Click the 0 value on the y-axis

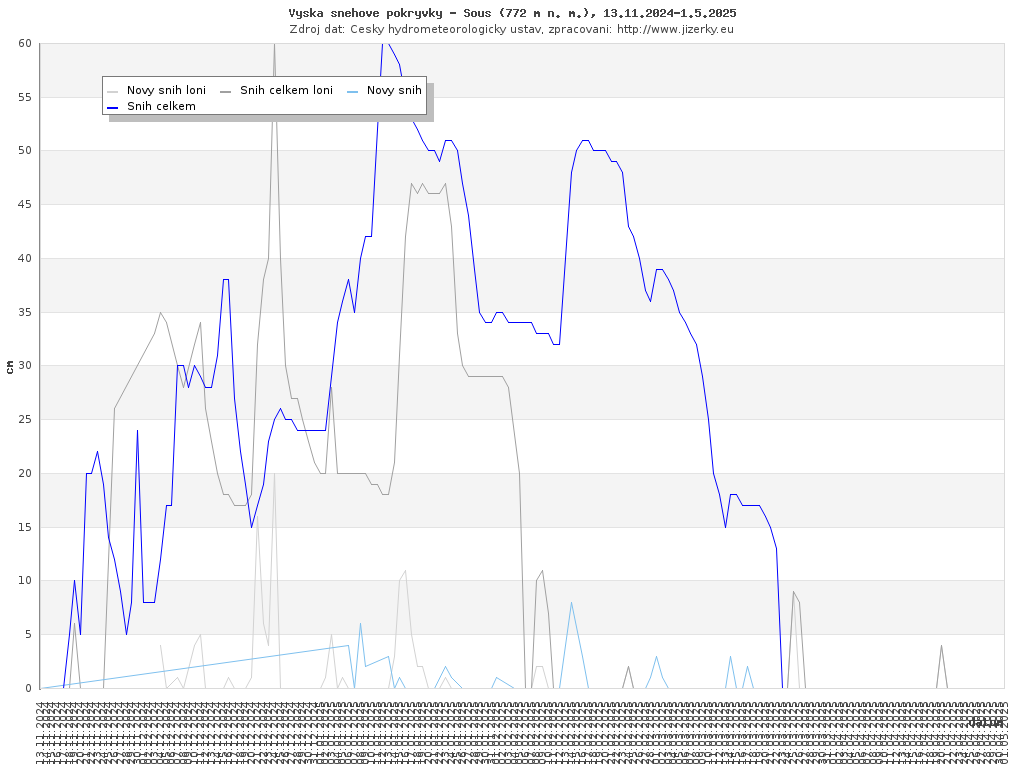click(x=28, y=688)
